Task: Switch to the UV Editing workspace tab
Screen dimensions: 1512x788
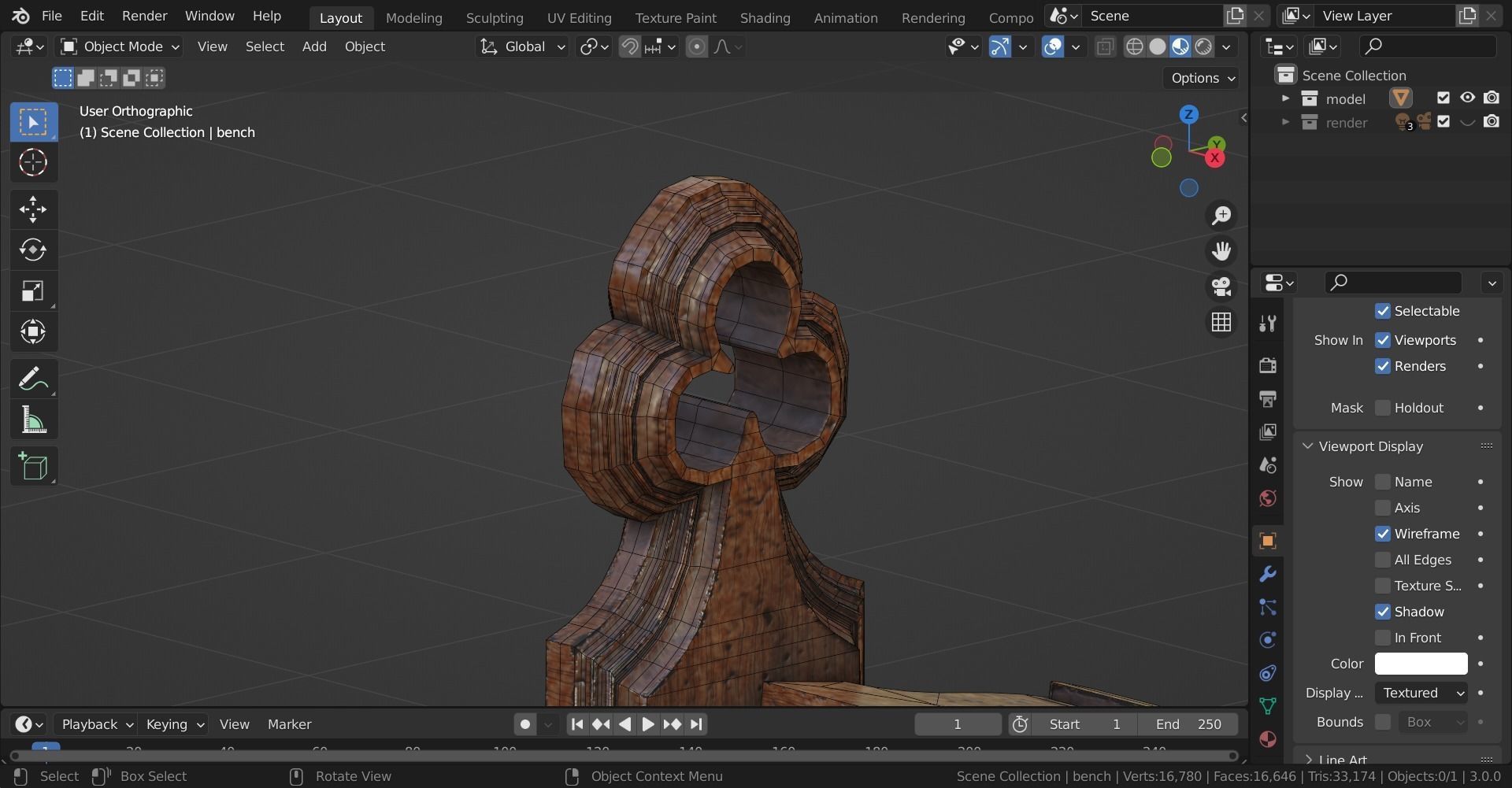Action: pyautogui.click(x=580, y=17)
